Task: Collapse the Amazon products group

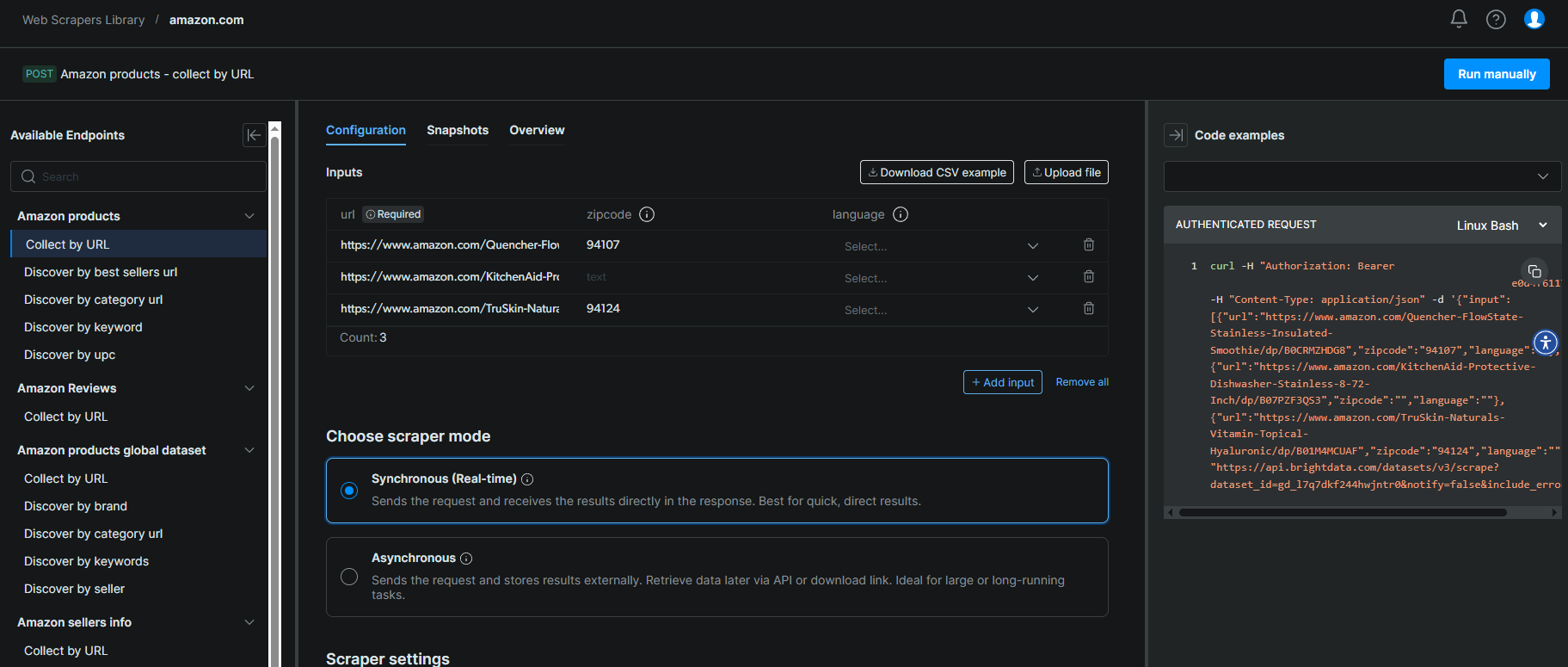Action: pyautogui.click(x=249, y=216)
